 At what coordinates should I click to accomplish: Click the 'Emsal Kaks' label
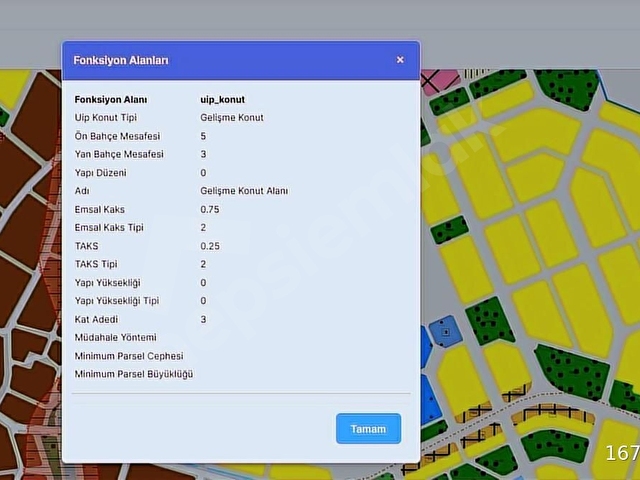pos(100,209)
